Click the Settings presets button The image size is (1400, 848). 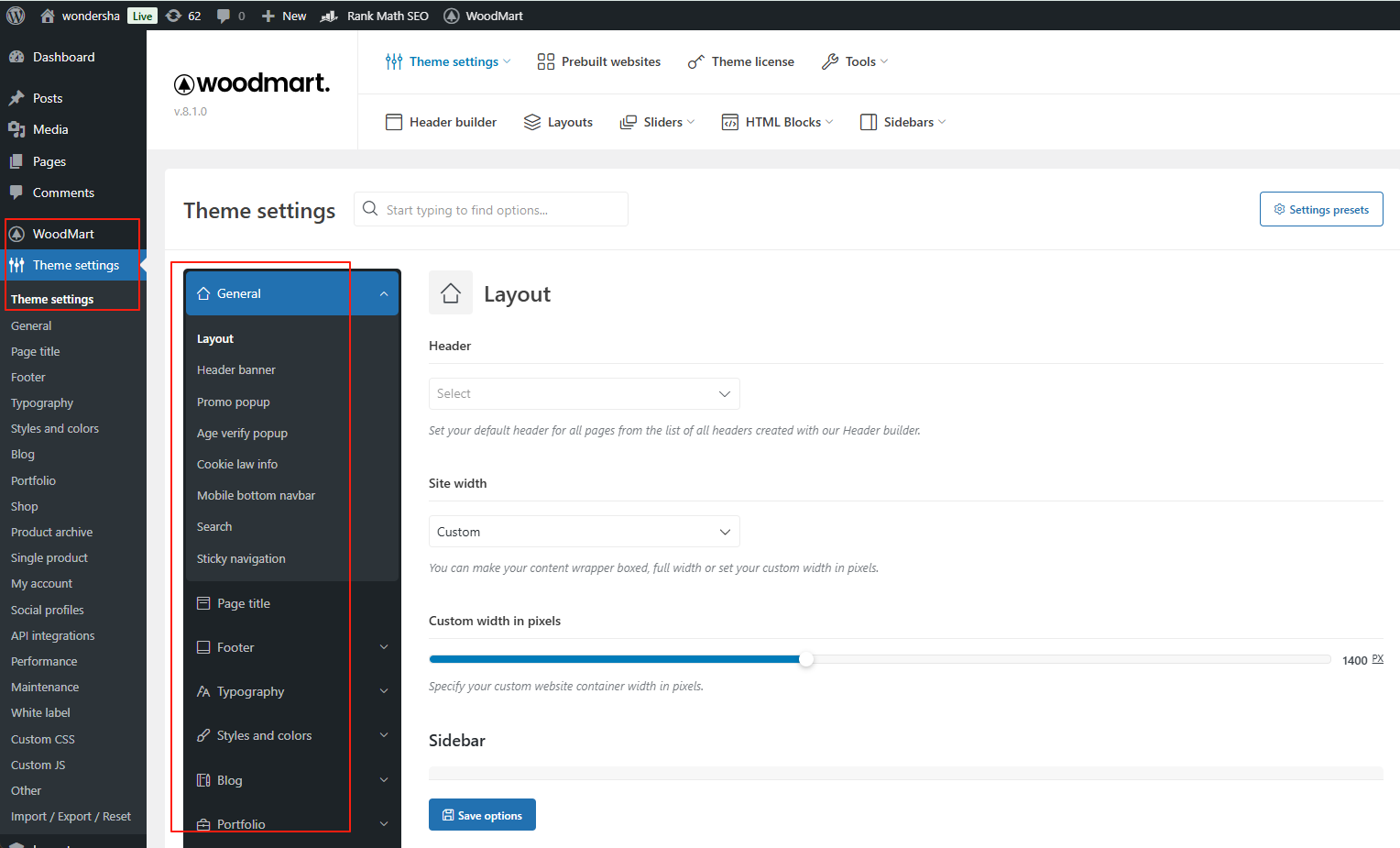coord(1320,209)
